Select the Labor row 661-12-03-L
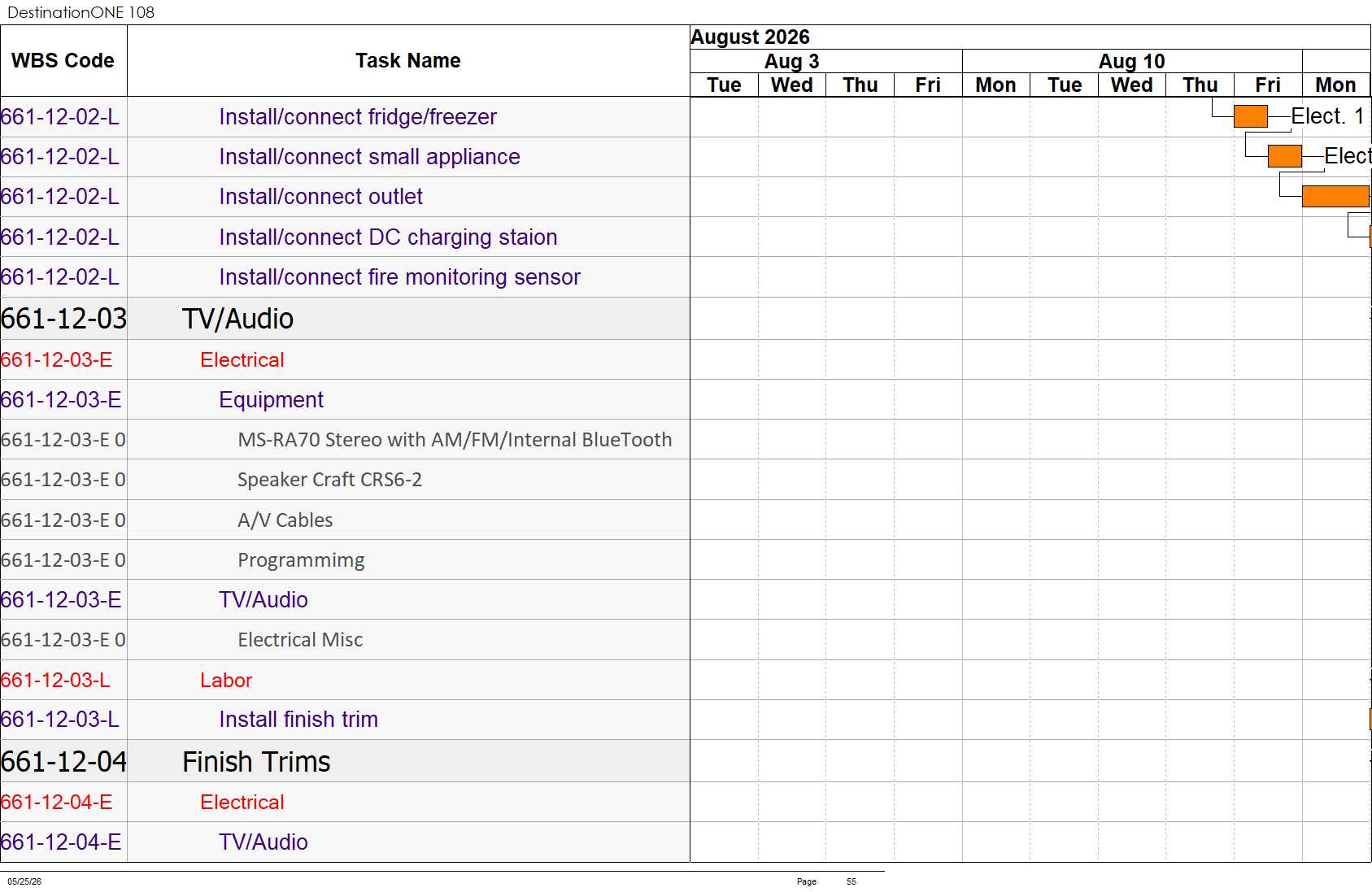The image size is (1372, 892). 345,681
